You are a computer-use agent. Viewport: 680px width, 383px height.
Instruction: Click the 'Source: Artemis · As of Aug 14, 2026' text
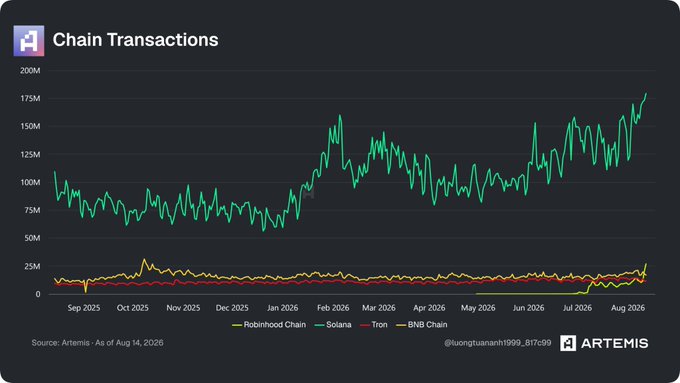97,343
